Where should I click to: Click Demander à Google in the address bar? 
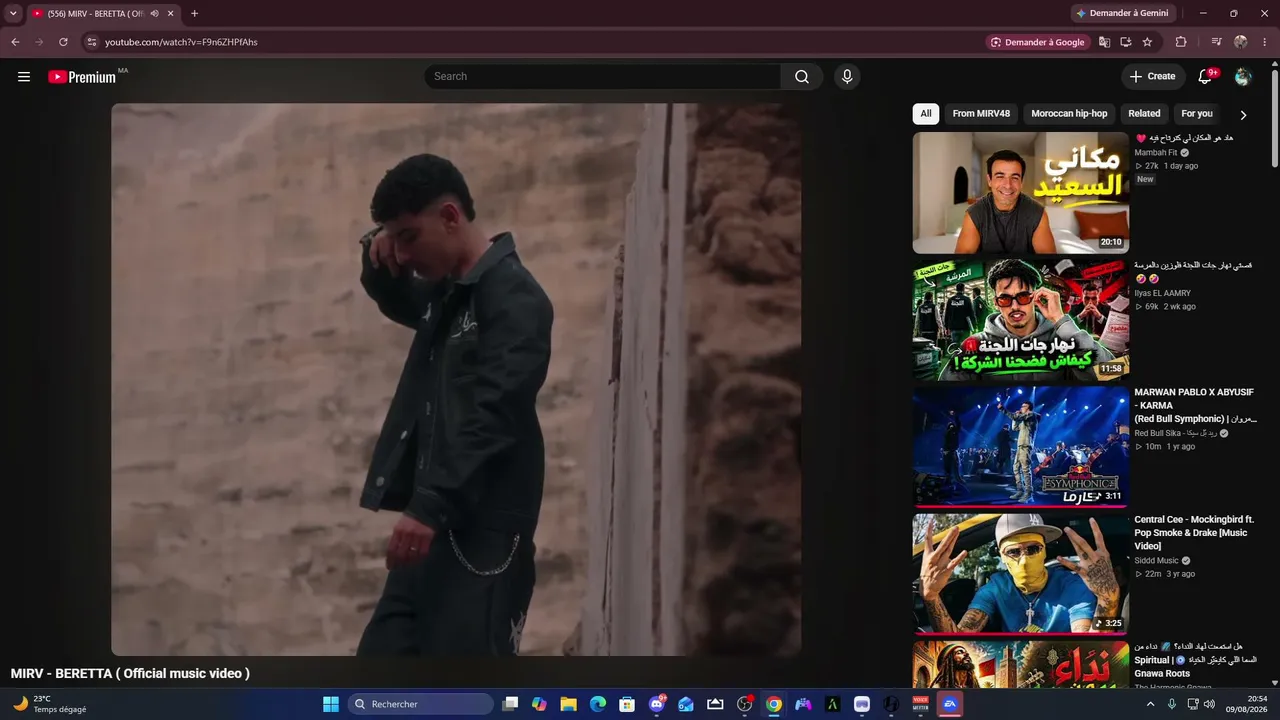1037,42
